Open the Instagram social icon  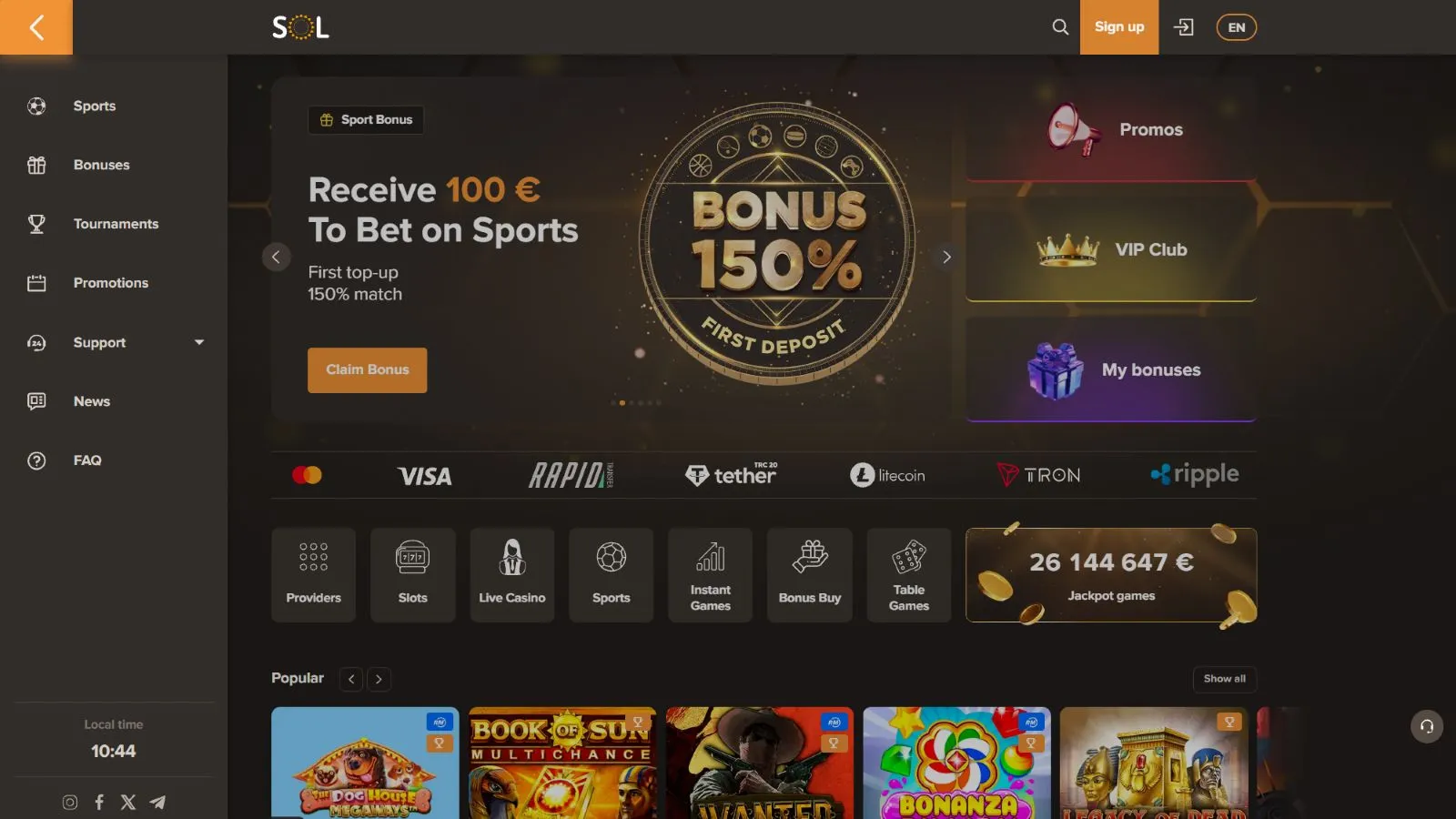pyautogui.click(x=70, y=802)
